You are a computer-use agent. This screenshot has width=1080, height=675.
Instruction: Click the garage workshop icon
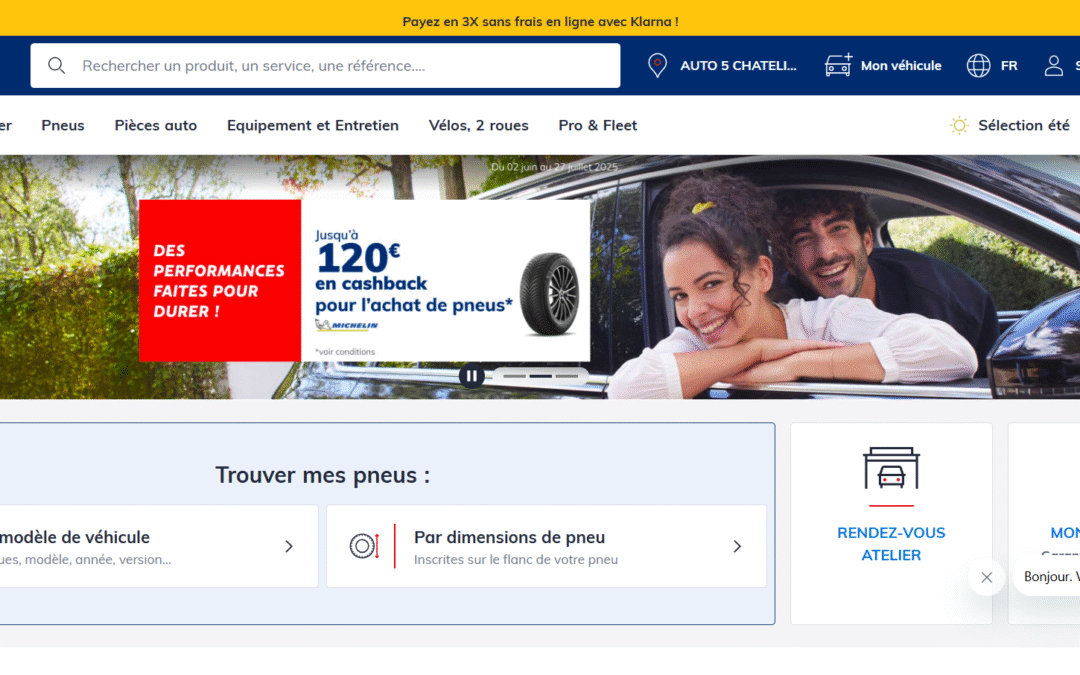pyautogui.click(x=891, y=468)
